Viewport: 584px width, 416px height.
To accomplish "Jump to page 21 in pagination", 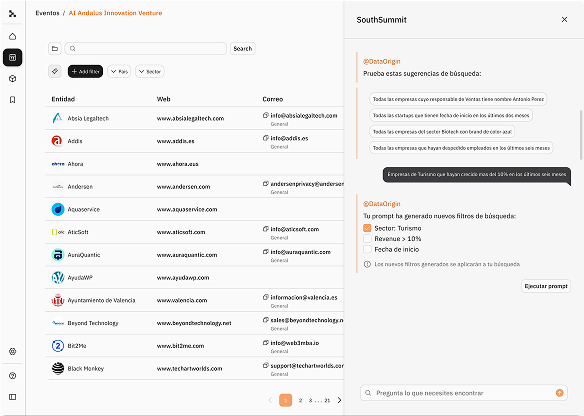I will click(327, 401).
